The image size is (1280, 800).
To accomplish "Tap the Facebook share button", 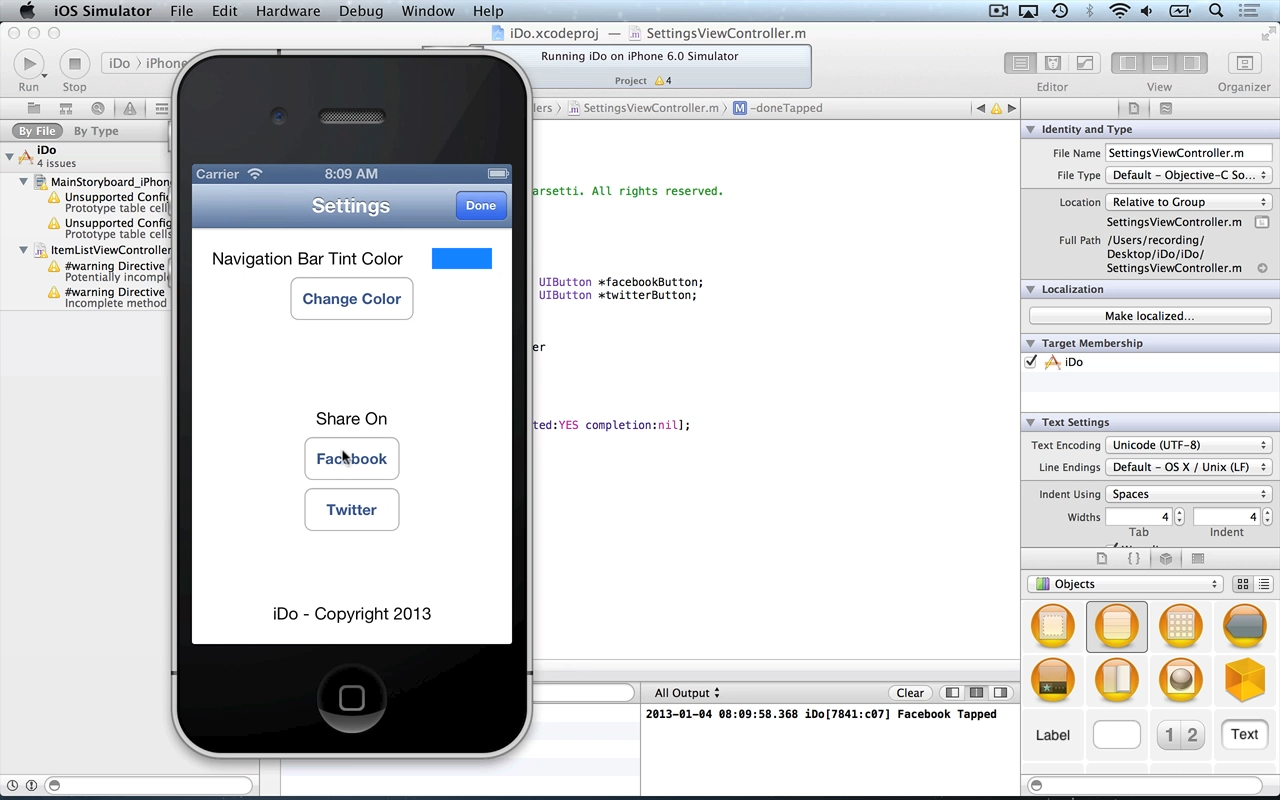I will pos(352,459).
